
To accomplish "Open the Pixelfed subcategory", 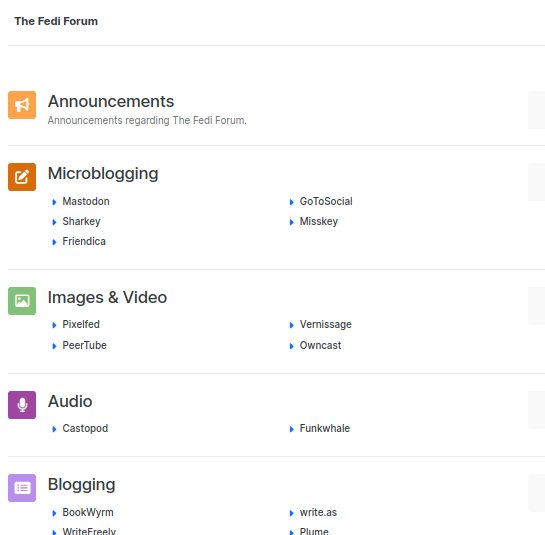I will (81, 324).
